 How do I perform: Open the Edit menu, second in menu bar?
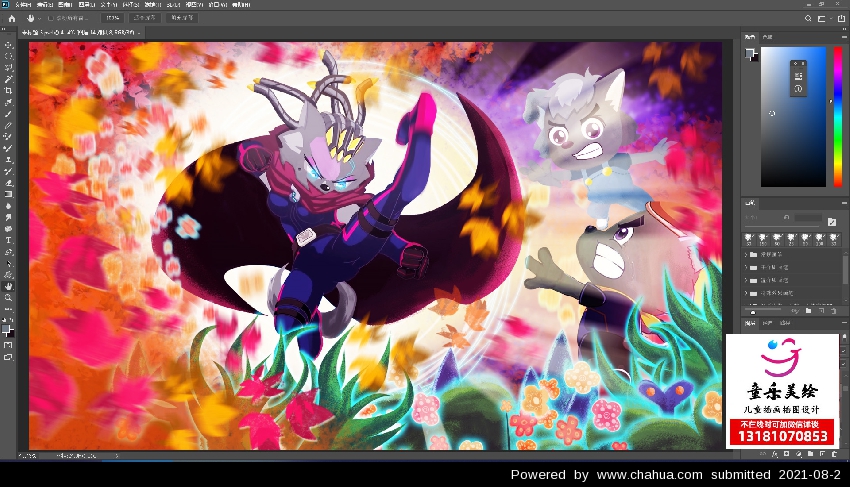click(44, 4)
